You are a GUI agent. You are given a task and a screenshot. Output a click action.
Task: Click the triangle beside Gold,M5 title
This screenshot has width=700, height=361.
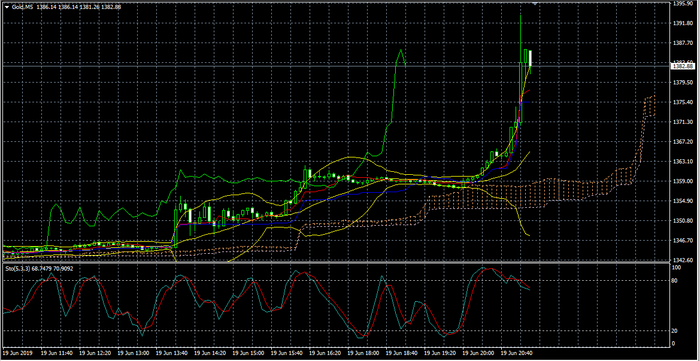tap(7, 8)
